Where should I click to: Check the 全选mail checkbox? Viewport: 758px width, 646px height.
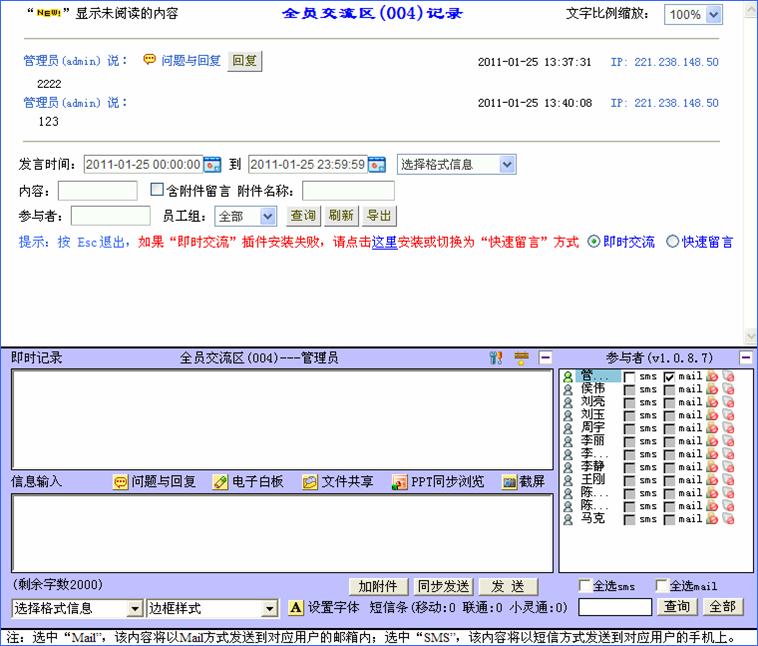tap(662, 586)
